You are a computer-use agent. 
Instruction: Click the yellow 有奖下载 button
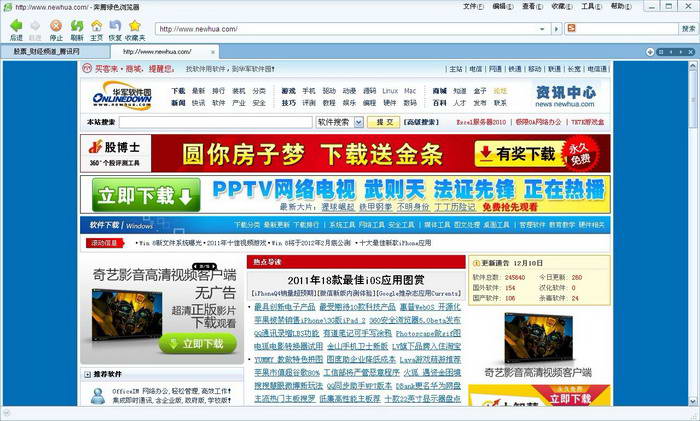[x=519, y=154]
